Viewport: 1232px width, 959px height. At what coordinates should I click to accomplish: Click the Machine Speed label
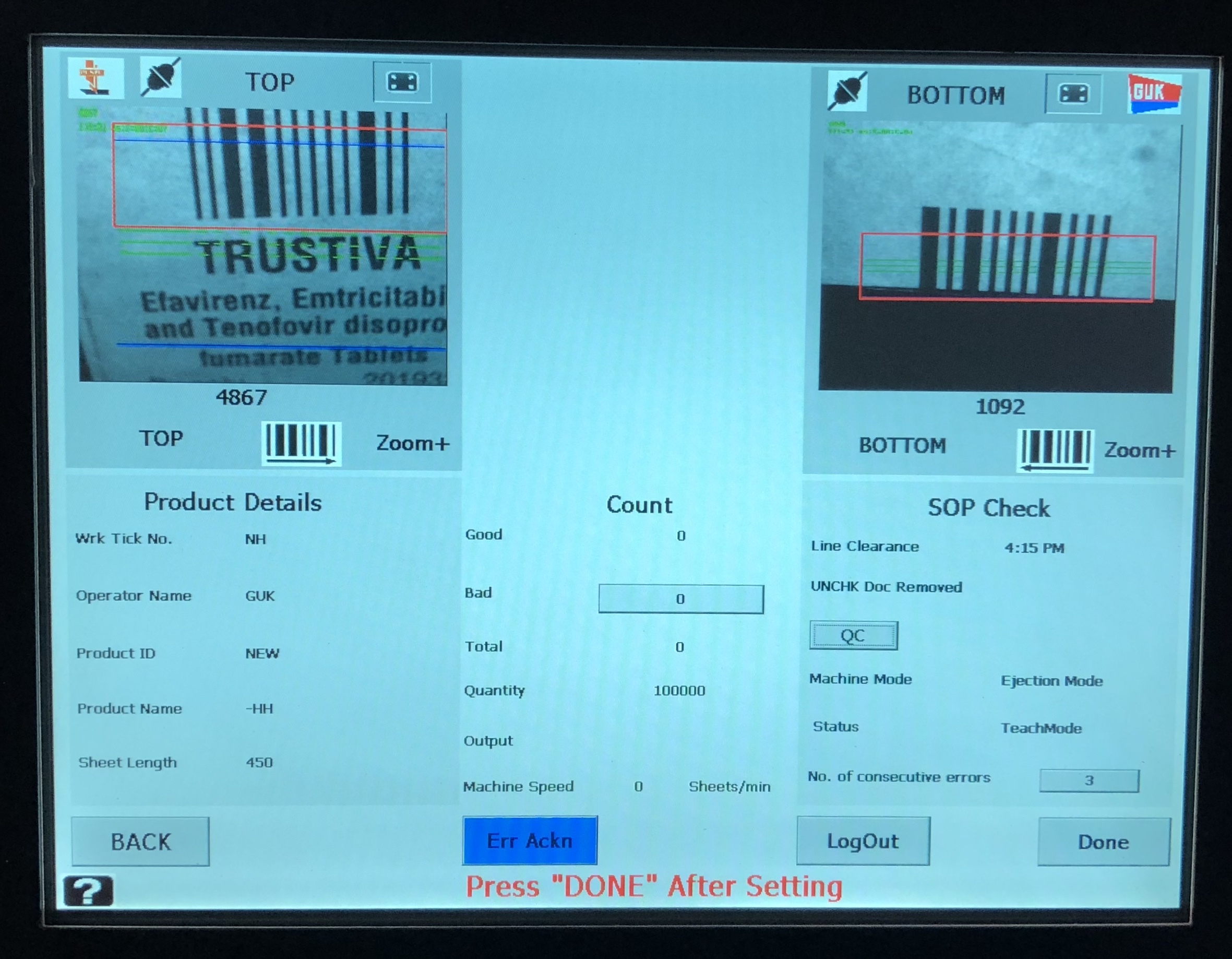518,787
